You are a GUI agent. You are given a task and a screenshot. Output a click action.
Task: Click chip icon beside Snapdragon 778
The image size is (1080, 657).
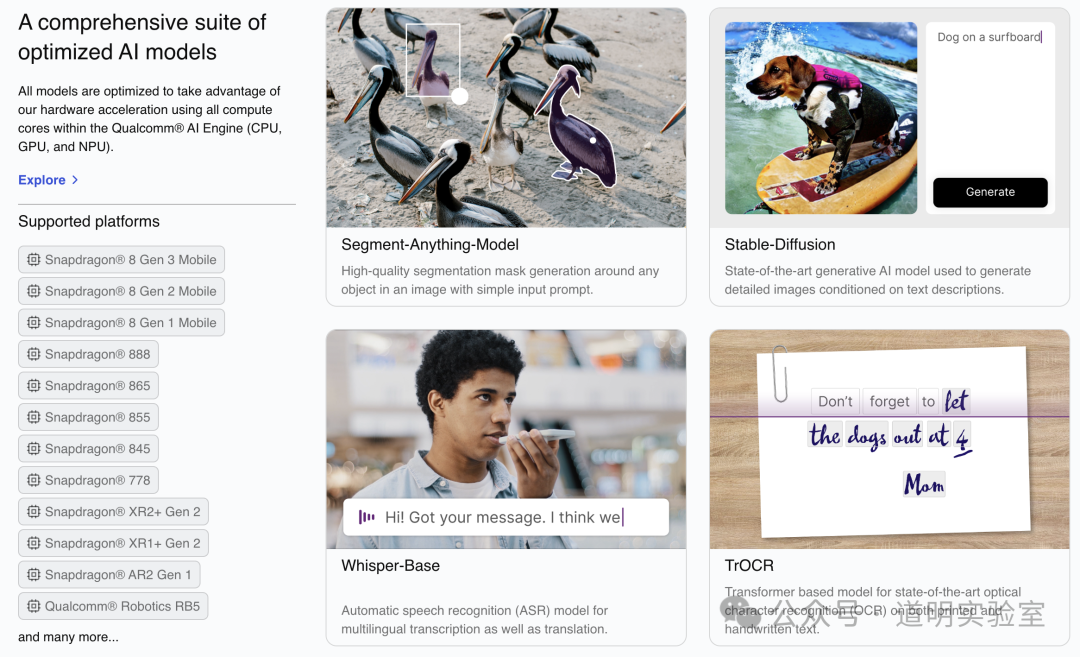pyautogui.click(x=34, y=480)
